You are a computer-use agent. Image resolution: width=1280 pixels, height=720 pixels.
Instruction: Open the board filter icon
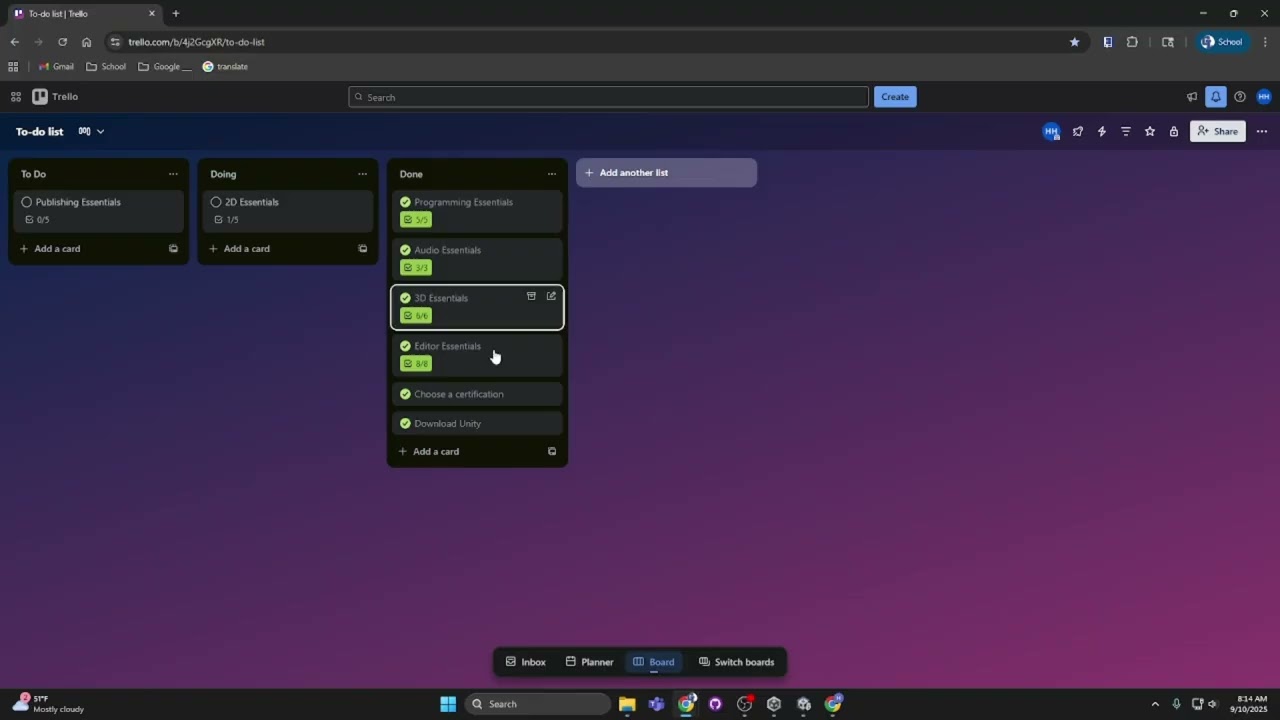(x=1126, y=131)
